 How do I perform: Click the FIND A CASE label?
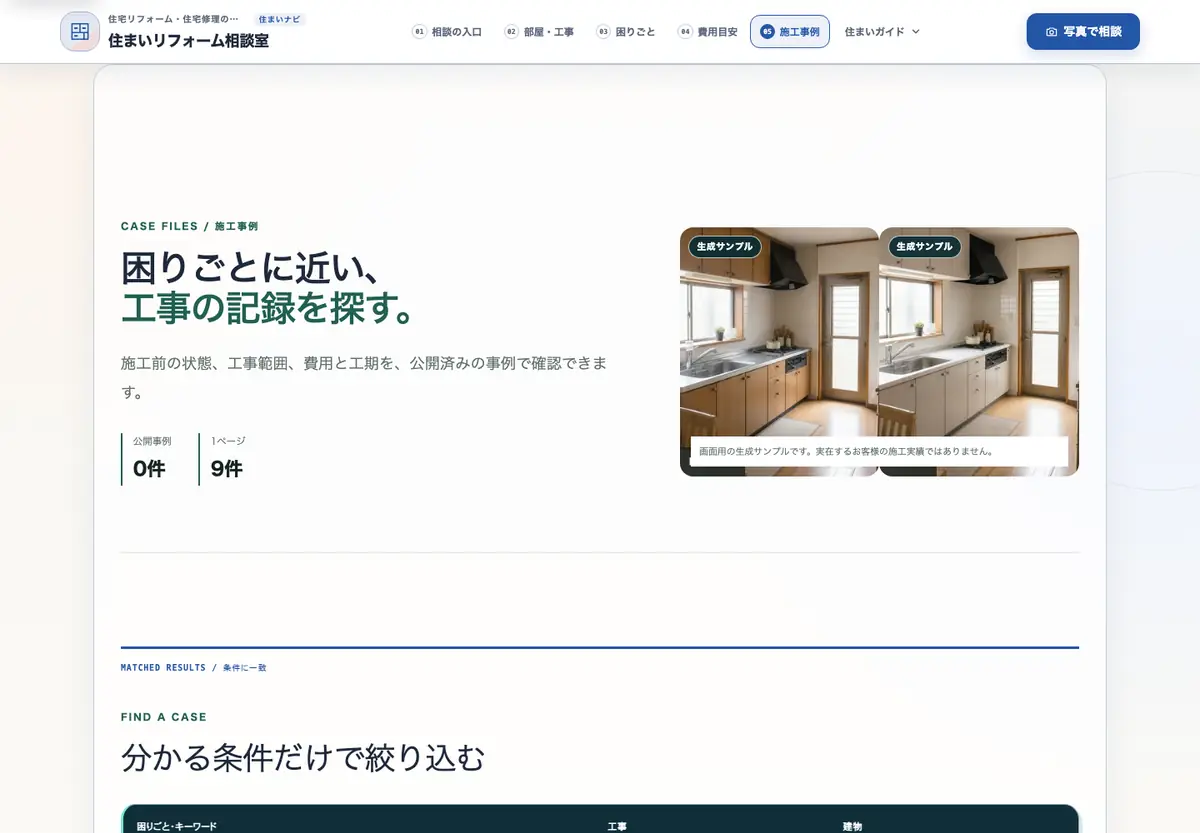[x=164, y=717]
